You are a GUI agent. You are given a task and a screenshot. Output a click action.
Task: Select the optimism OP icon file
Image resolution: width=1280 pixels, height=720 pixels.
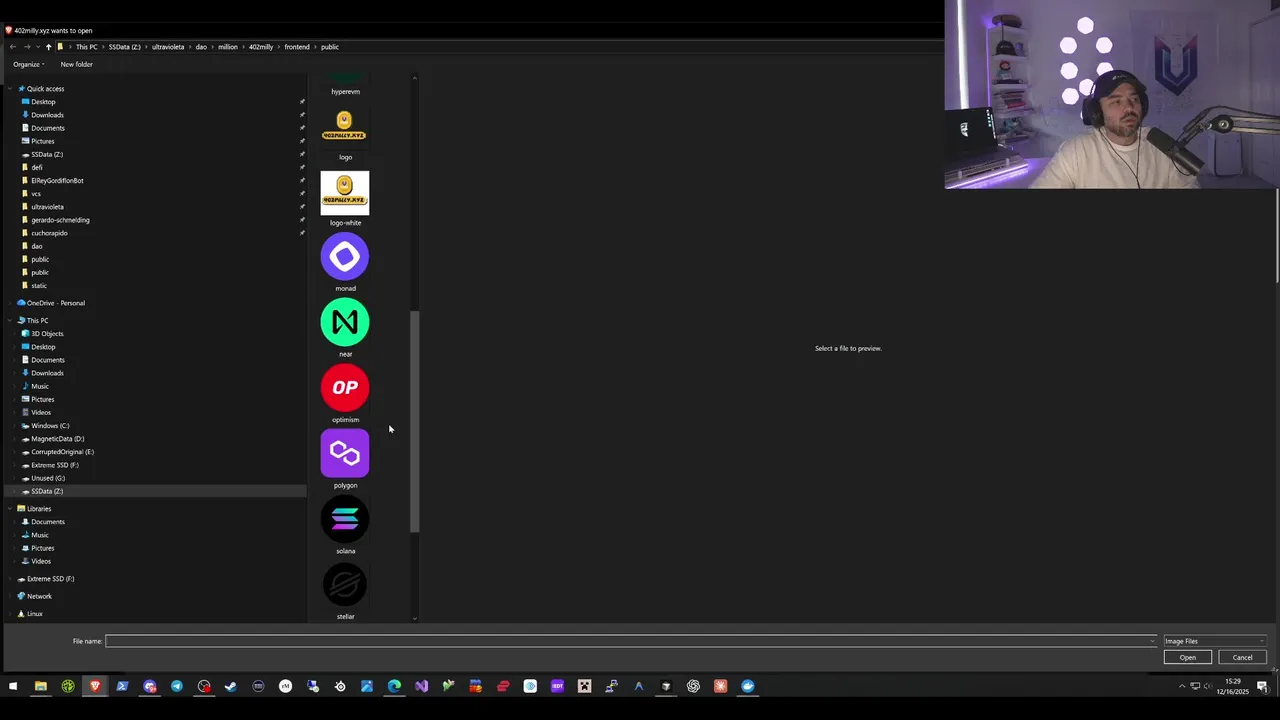(345, 388)
